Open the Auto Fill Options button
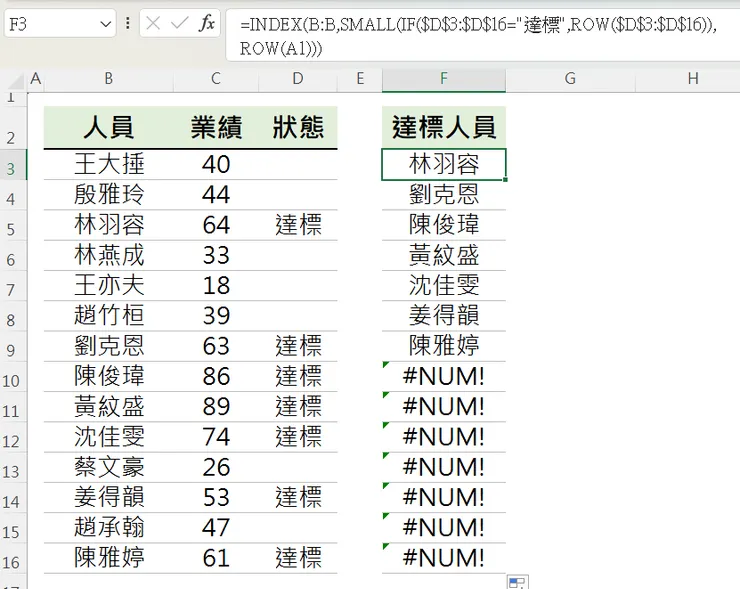Screen dimensions: 740x589 pyautogui.click(x=518, y=582)
